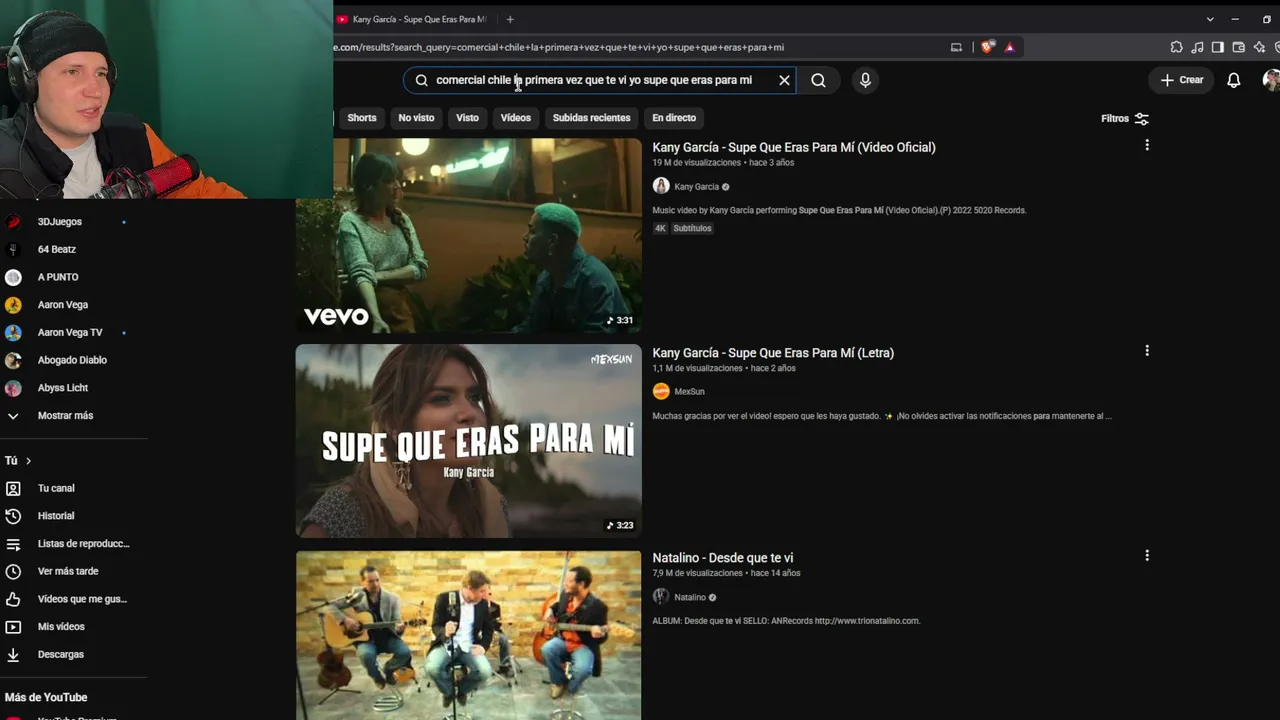1280x720 pixels.
Task: Open the Leo AI sparkle icon
Action: (1260, 47)
